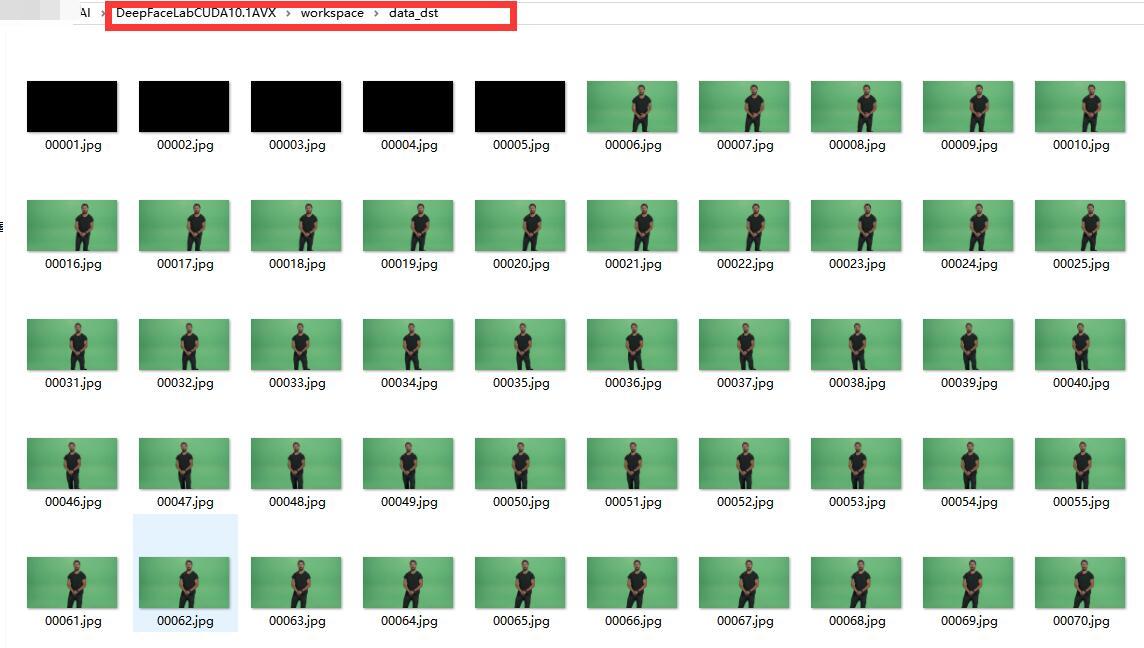1144x648 pixels.
Task: Select the image thumbnail of 00019.jpg
Action: coord(408,225)
